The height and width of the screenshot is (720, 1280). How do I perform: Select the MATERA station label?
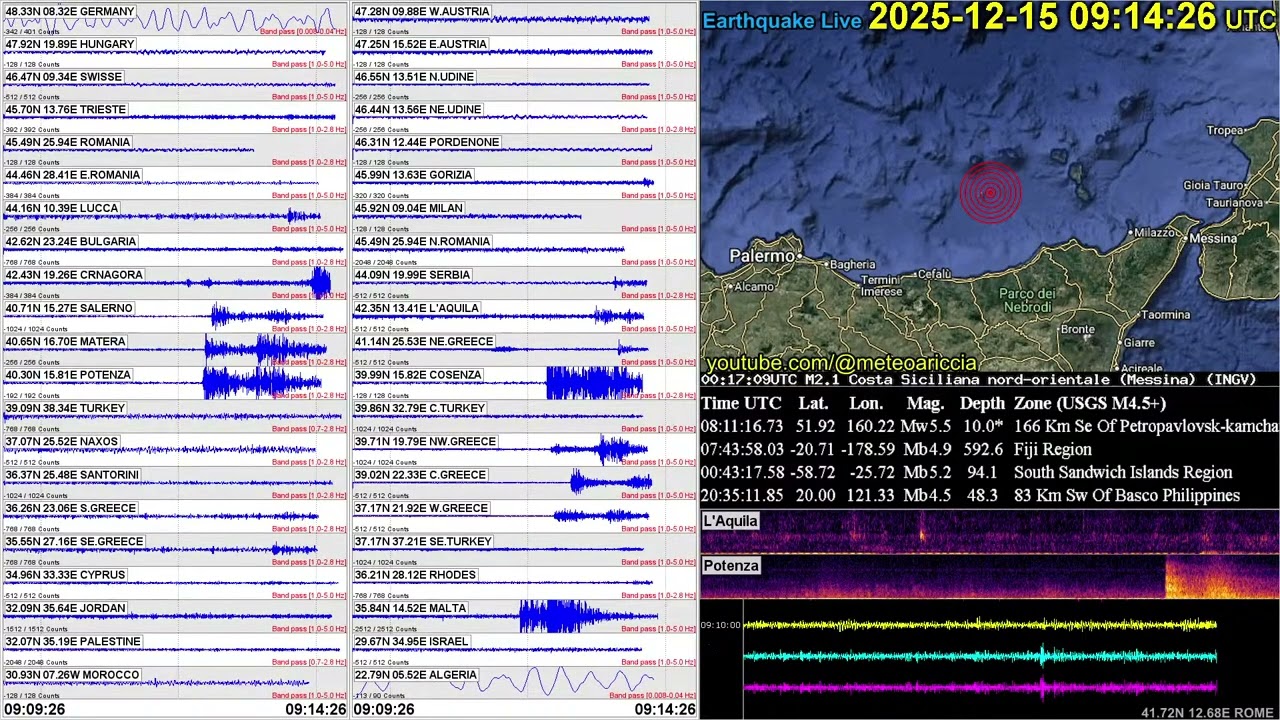point(66,342)
